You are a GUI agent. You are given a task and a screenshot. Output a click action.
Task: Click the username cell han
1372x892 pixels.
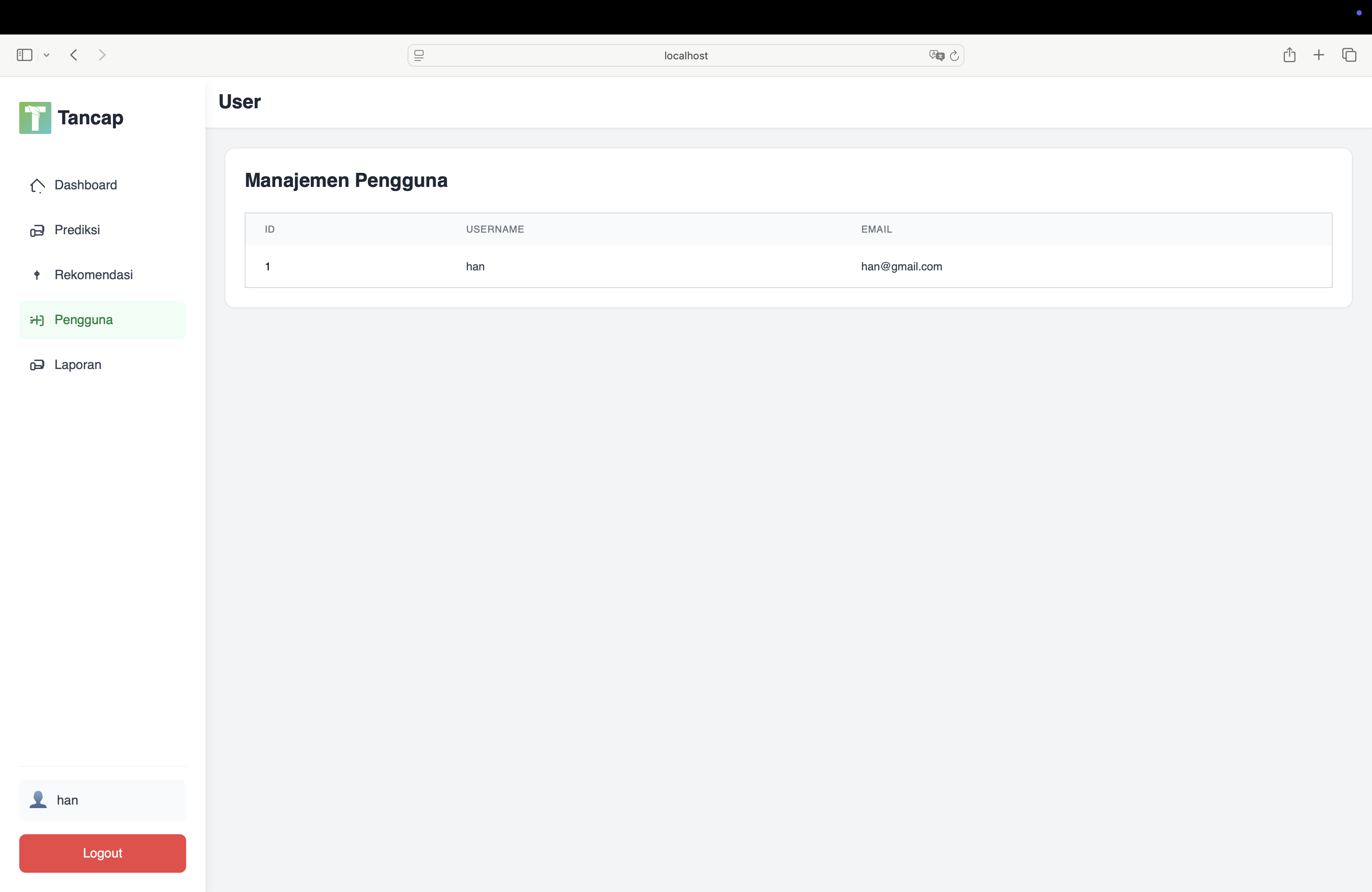click(x=475, y=266)
